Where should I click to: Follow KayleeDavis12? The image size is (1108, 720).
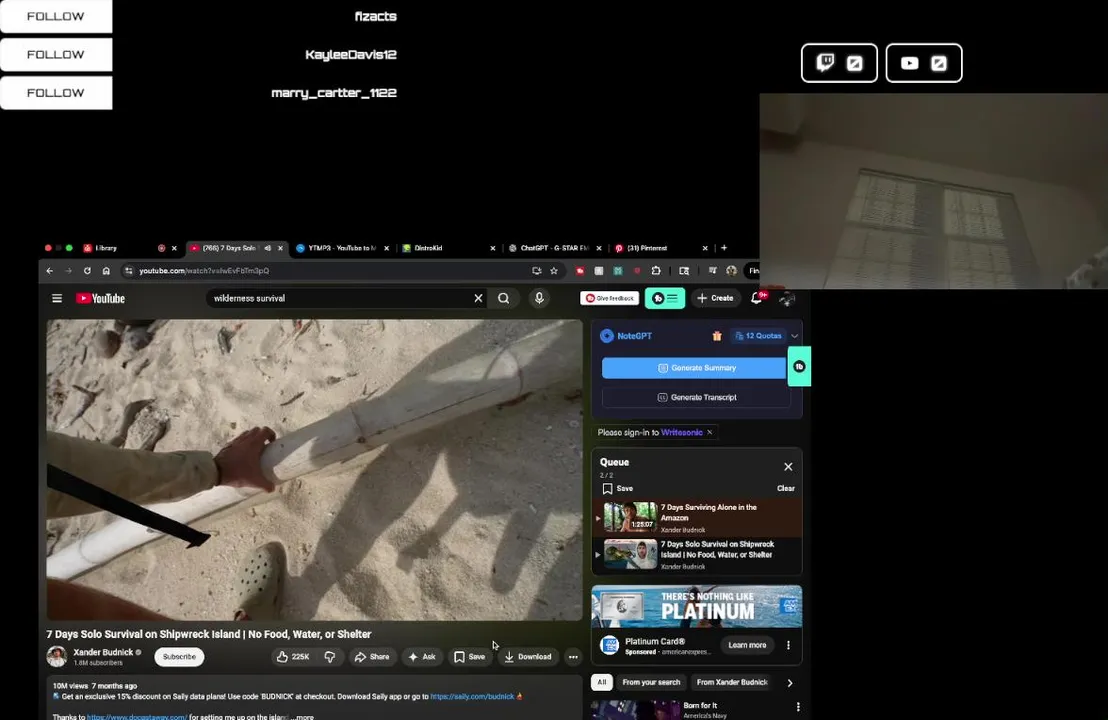(56, 54)
